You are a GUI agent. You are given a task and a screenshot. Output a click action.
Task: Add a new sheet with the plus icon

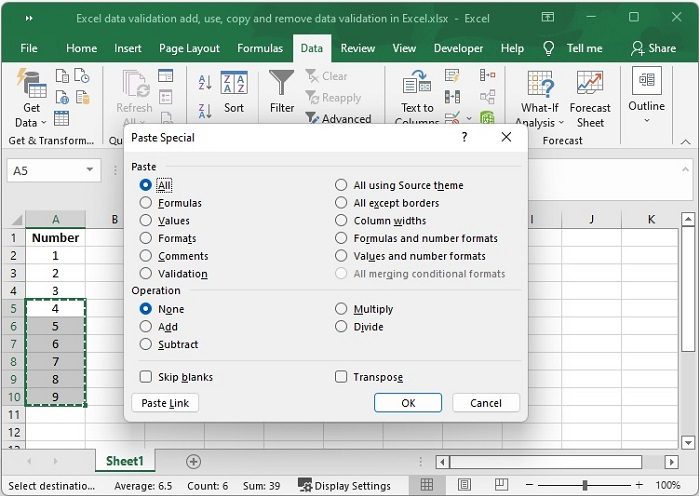click(x=194, y=461)
